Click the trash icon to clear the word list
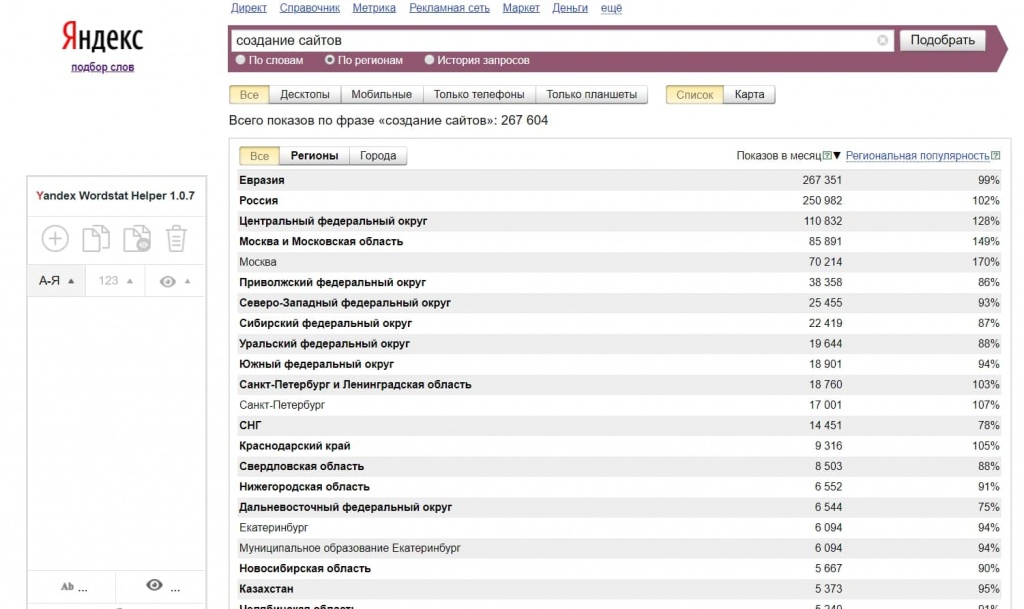 175,238
